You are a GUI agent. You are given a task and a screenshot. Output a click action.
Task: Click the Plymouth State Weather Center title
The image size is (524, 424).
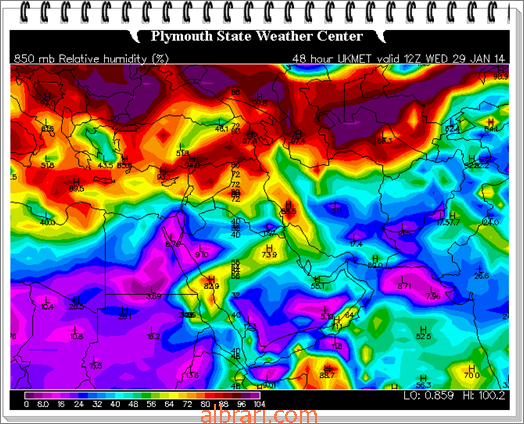(x=257, y=36)
